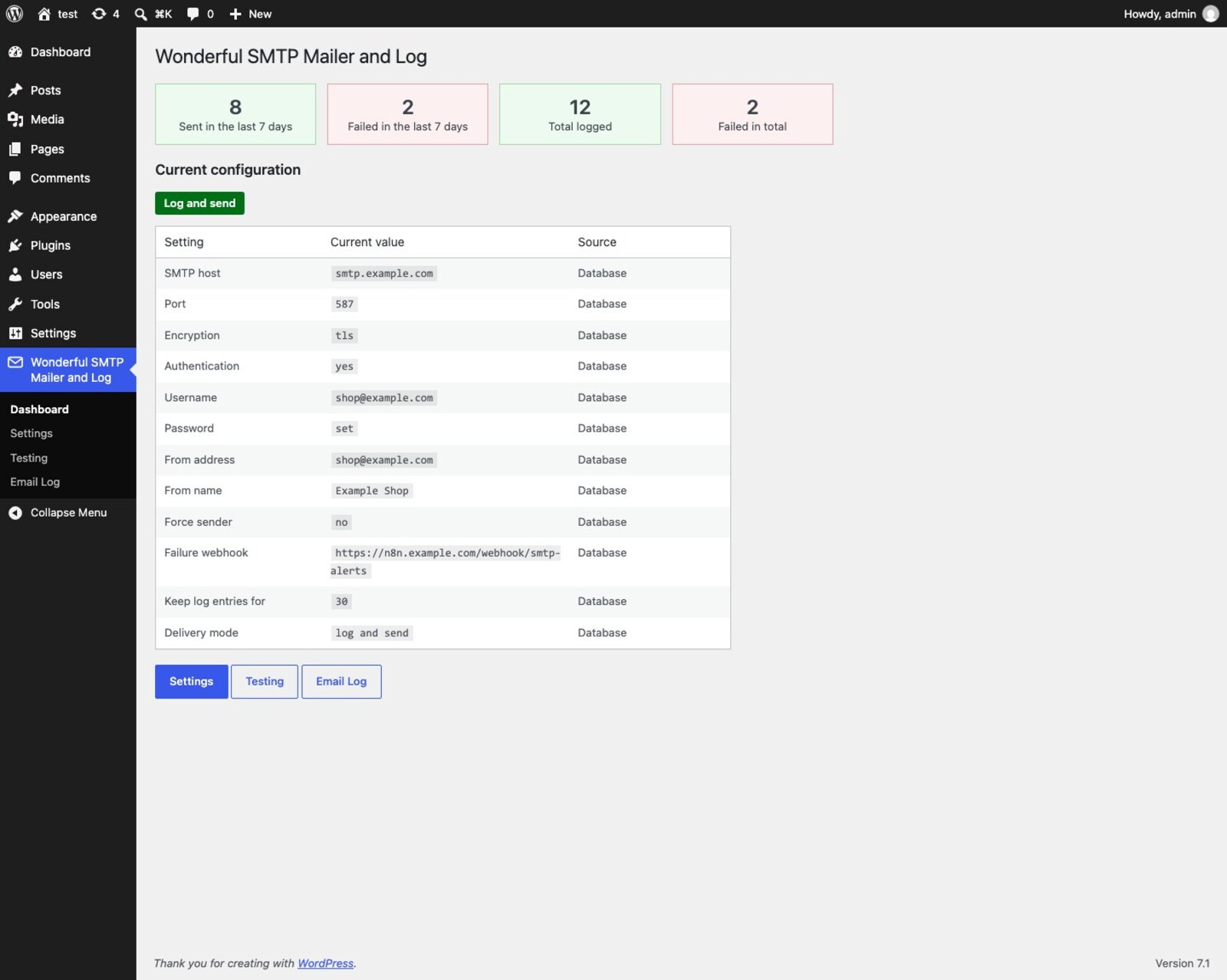Open the Appearance menu item
Viewport: 1227px width, 980px height.
(x=68, y=216)
